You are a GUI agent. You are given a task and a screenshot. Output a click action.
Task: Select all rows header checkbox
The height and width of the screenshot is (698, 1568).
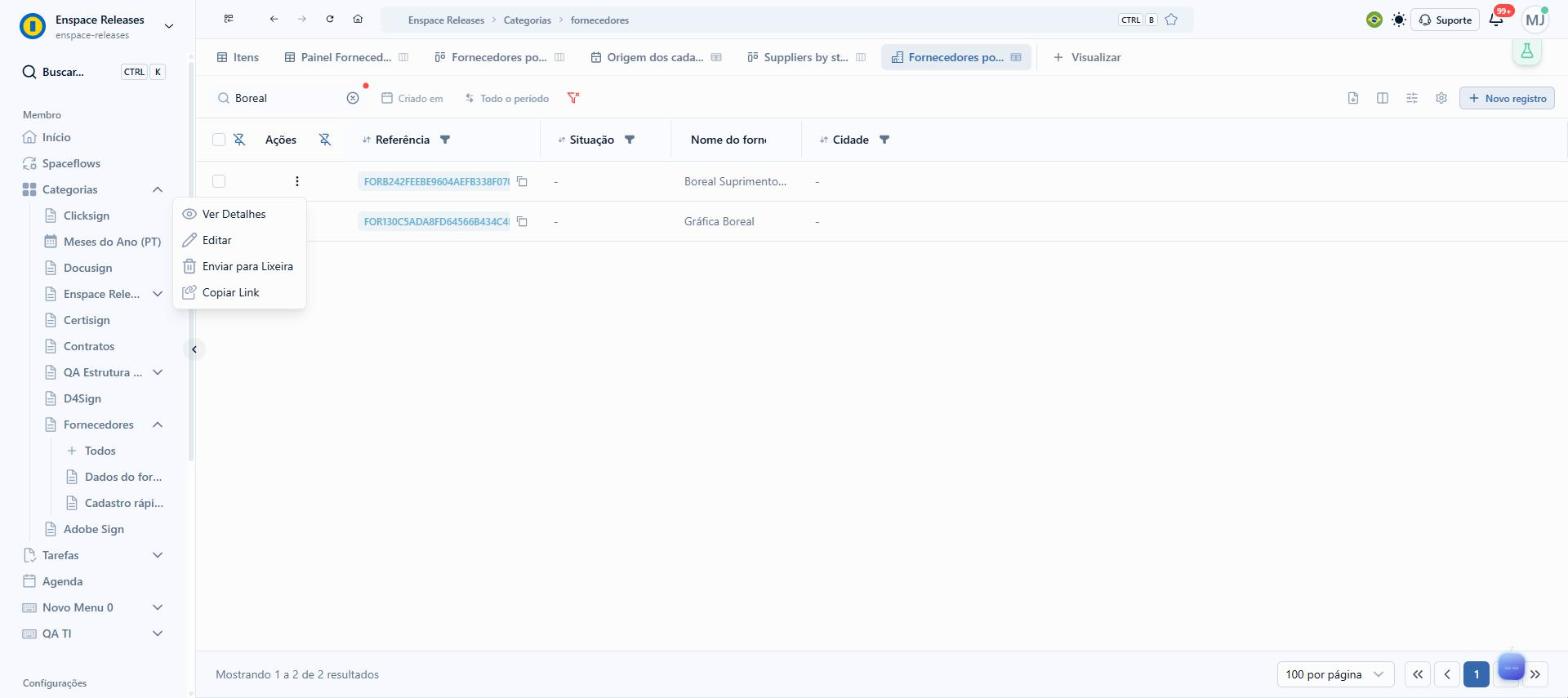click(219, 139)
